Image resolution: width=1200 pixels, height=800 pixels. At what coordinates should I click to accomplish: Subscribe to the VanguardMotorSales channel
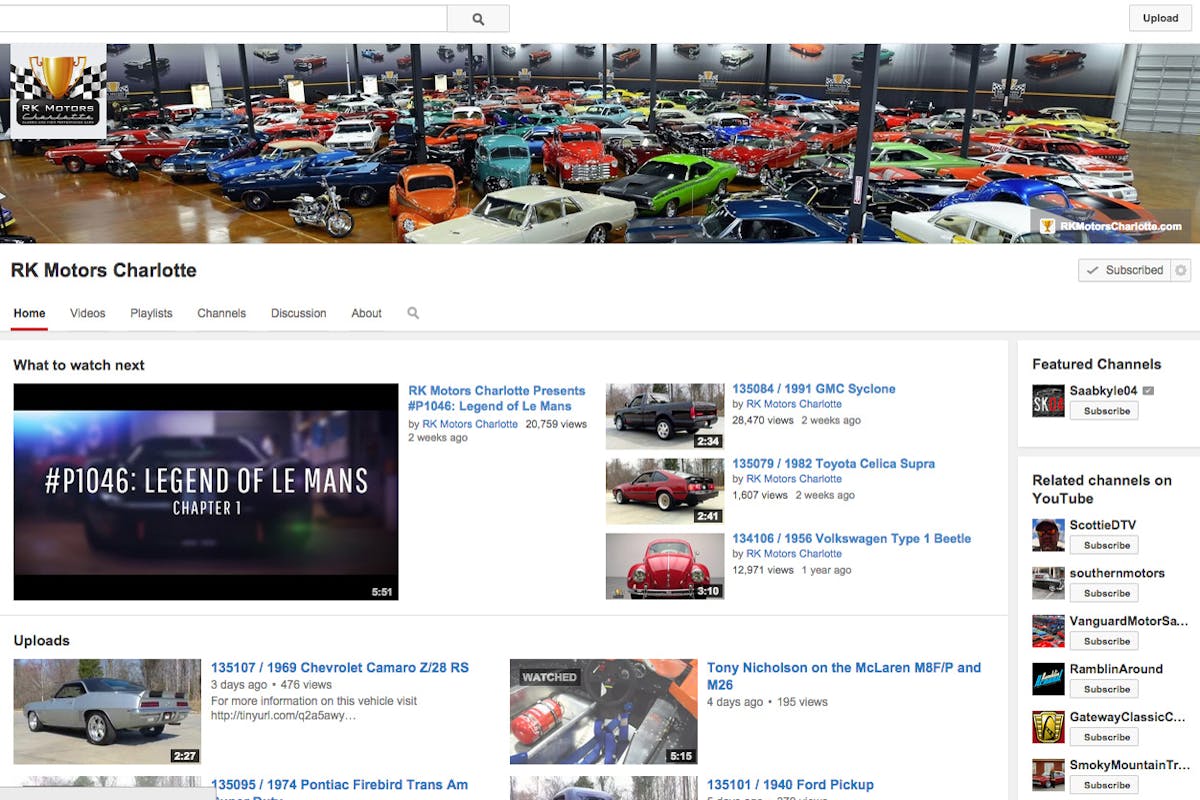1104,641
